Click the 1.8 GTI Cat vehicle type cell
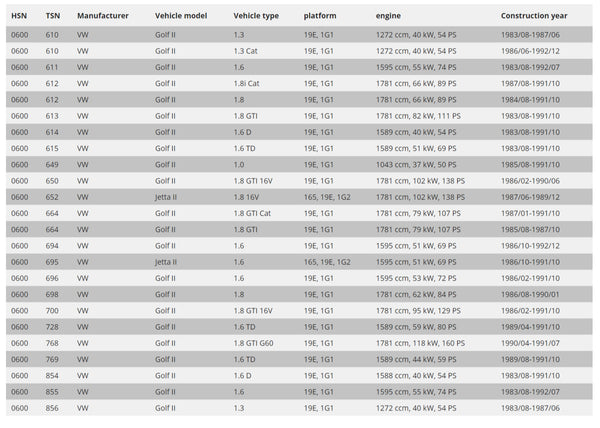600x428 pixels. pyautogui.click(x=253, y=213)
